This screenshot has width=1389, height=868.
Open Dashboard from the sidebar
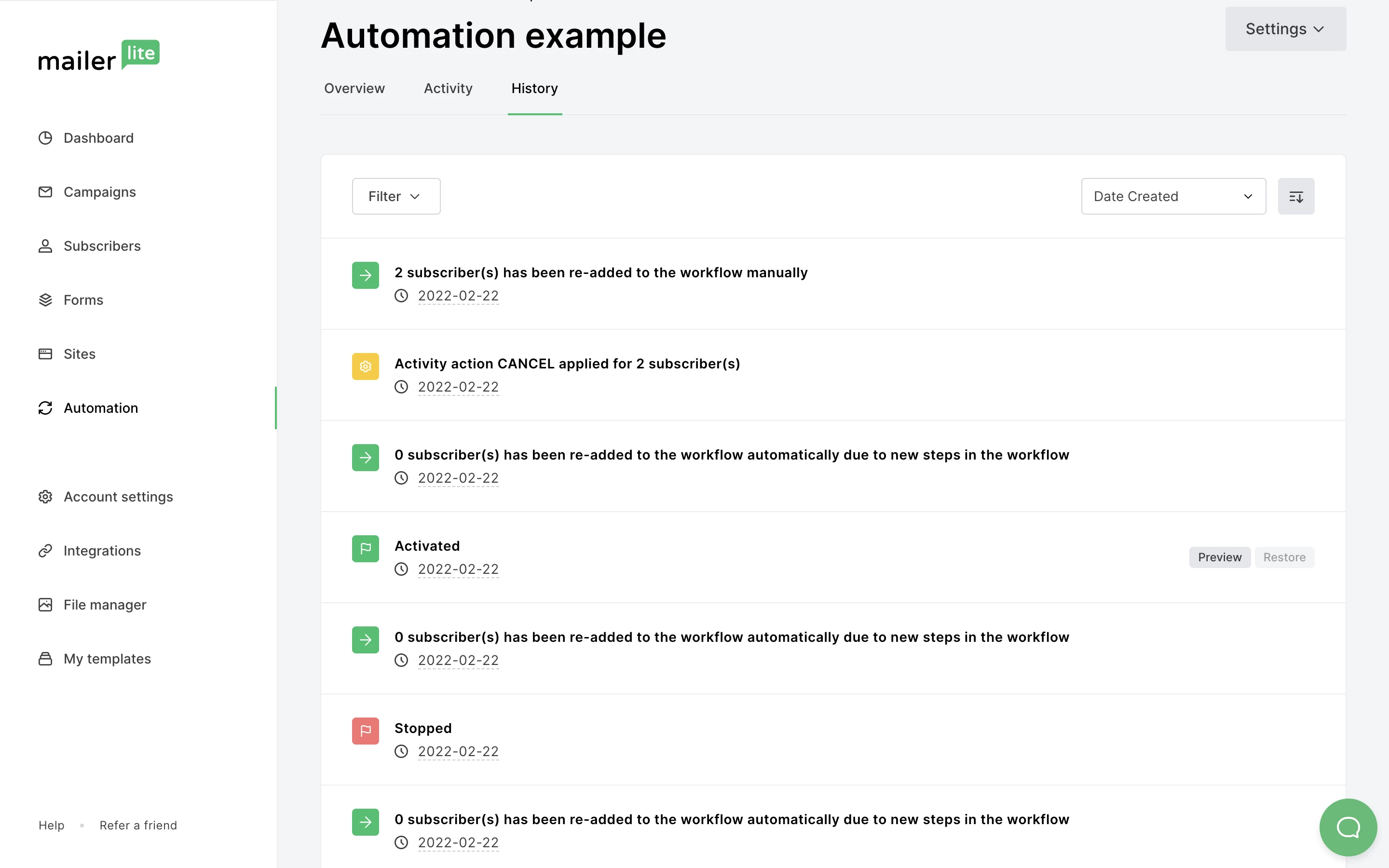(98, 138)
